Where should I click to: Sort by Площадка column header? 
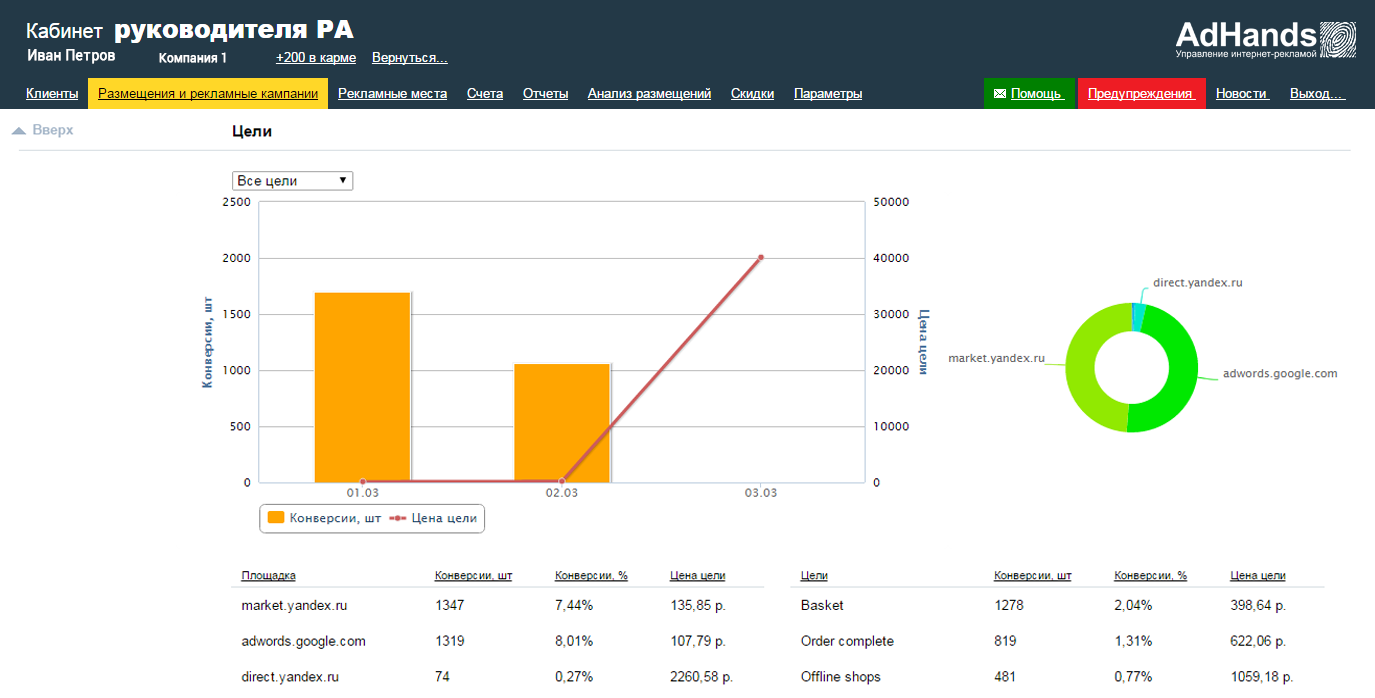[x=268, y=576]
